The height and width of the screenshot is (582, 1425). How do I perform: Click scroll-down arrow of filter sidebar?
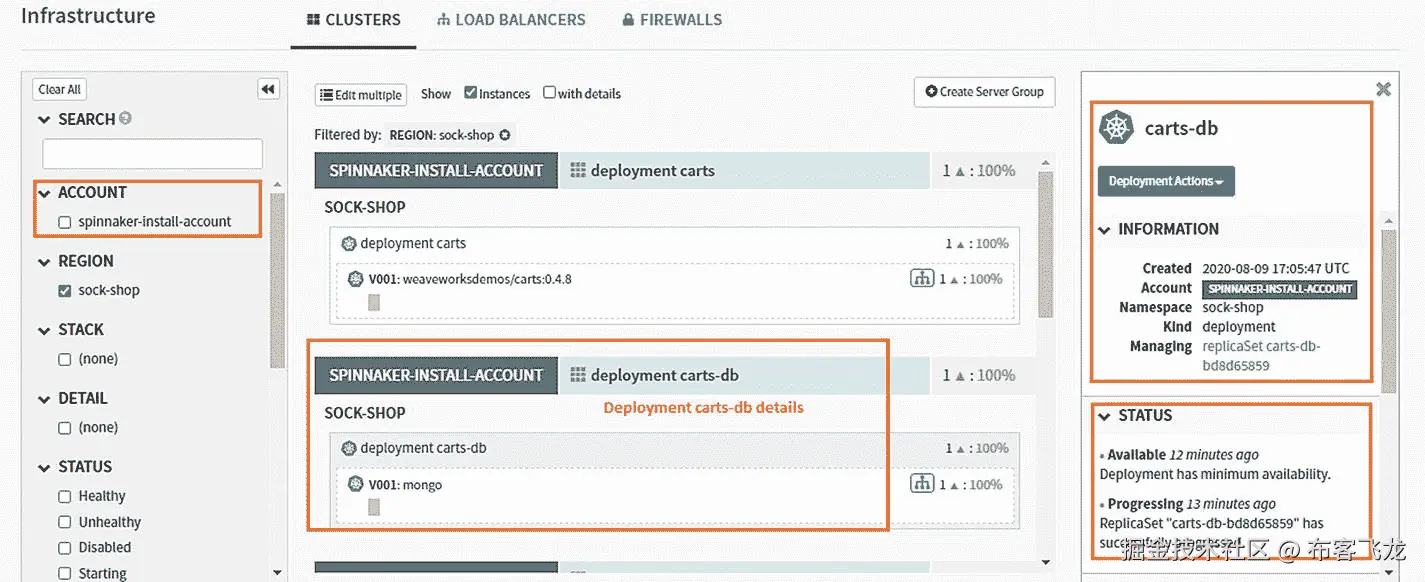tap(277, 573)
